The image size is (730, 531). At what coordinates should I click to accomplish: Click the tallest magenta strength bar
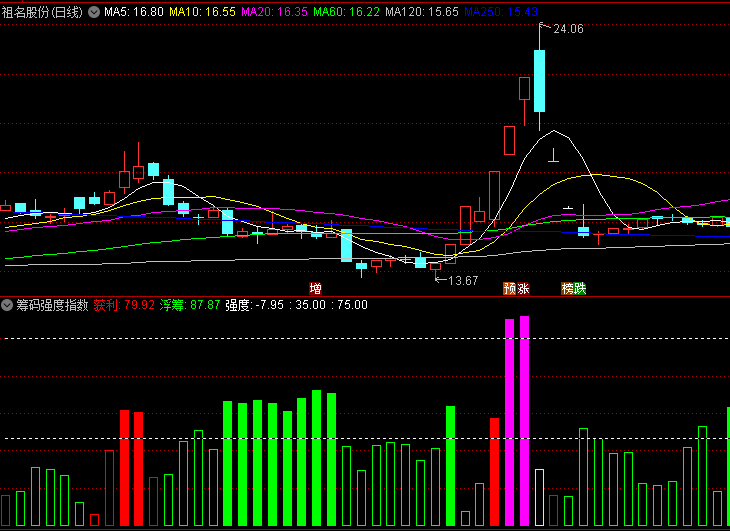(x=524, y=421)
